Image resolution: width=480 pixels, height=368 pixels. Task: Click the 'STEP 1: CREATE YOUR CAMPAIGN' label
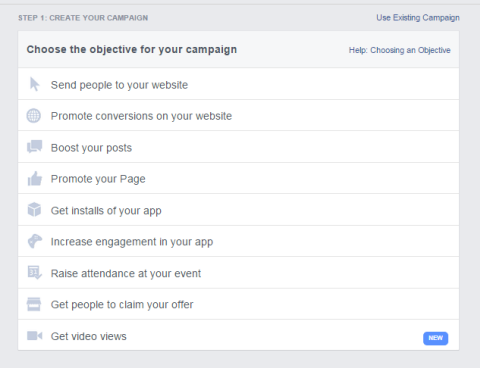click(x=83, y=18)
